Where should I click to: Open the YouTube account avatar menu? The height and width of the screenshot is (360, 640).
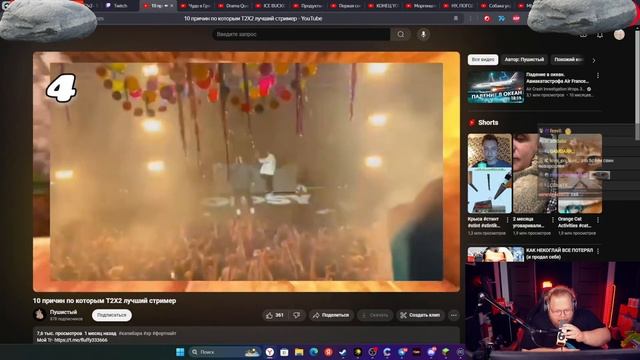coord(619,35)
